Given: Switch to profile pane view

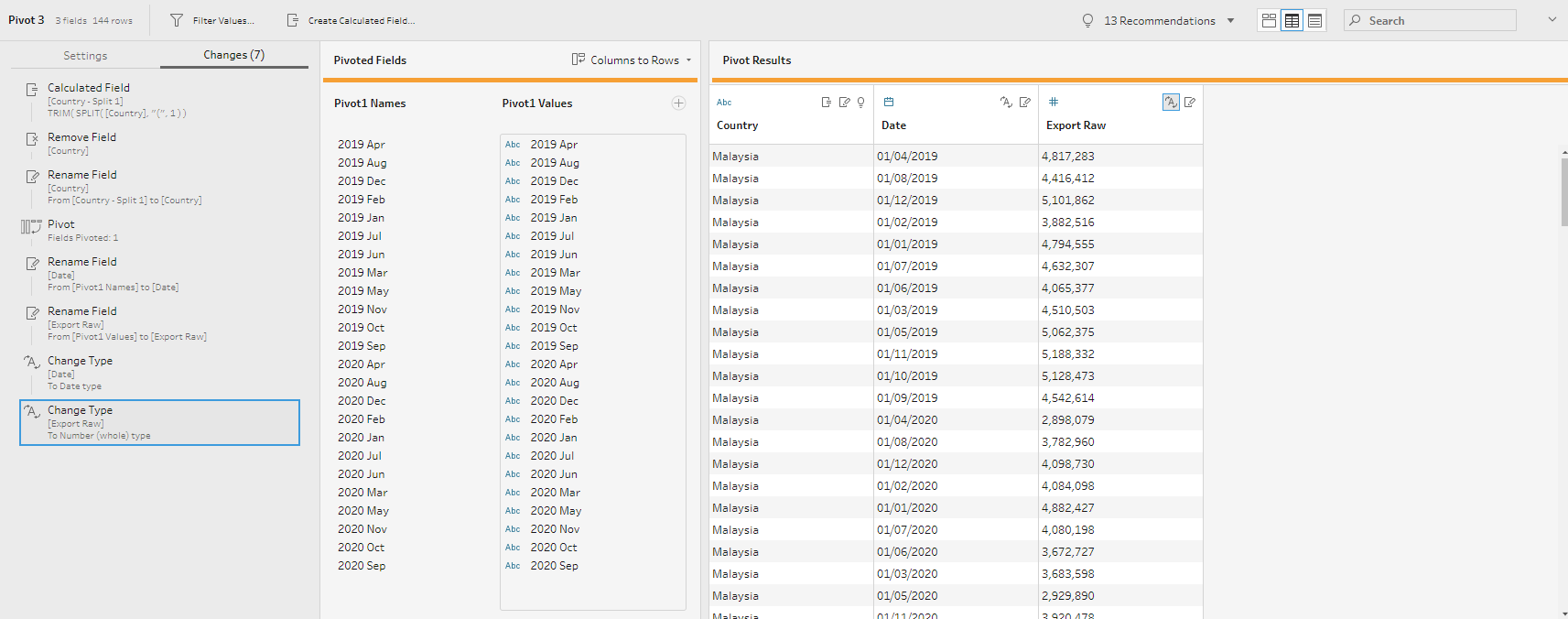Looking at the screenshot, I should pyautogui.click(x=1269, y=20).
